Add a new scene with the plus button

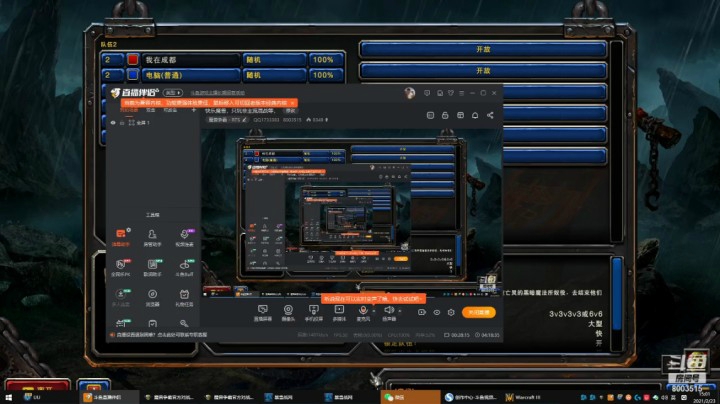tap(193, 110)
